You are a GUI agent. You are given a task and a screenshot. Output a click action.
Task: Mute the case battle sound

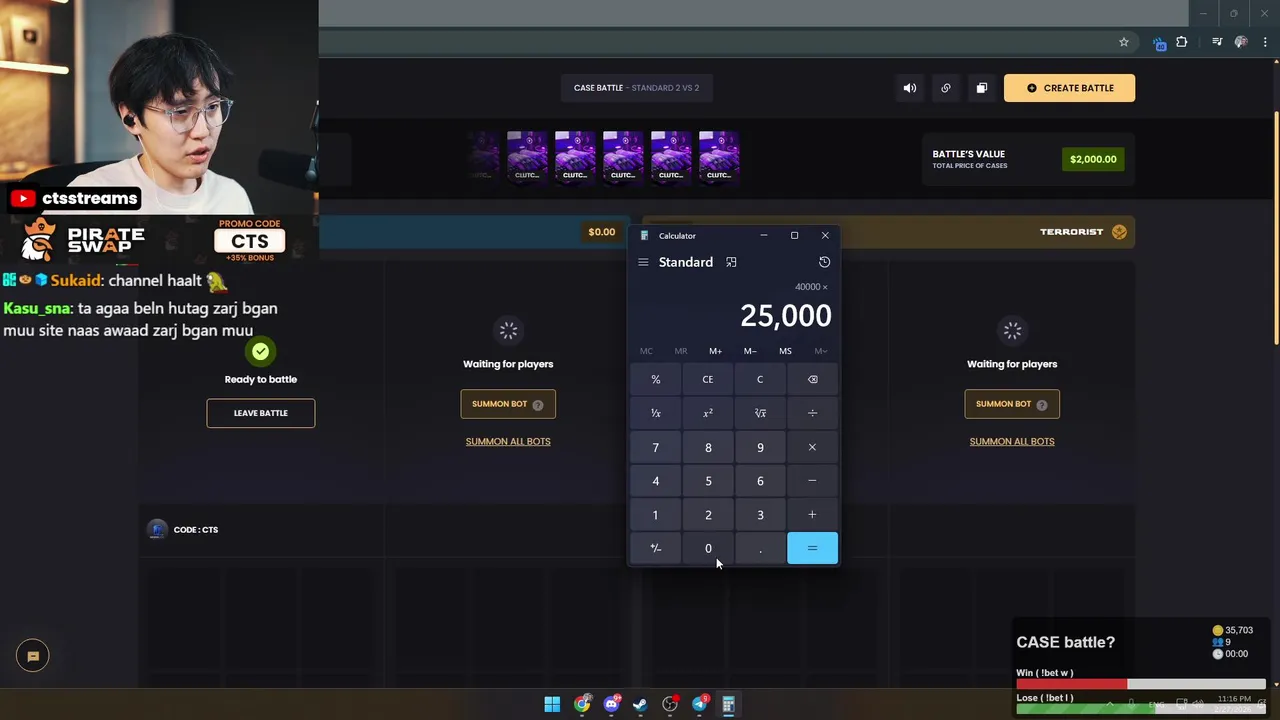pos(909,88)
